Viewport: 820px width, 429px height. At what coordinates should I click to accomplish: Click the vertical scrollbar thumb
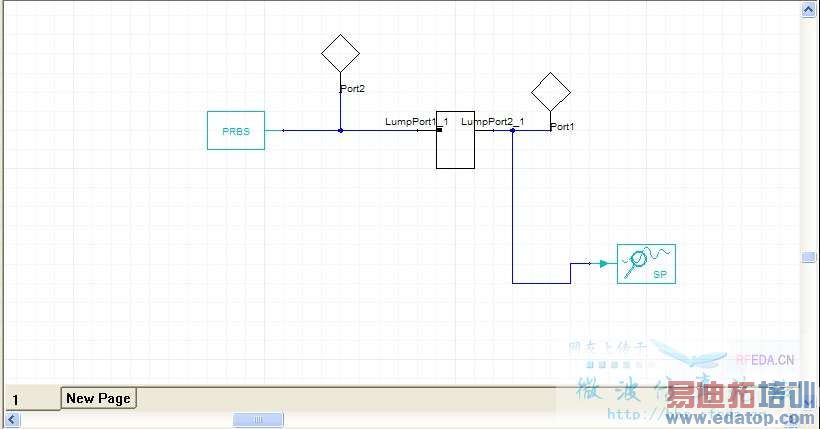(808, 257)
